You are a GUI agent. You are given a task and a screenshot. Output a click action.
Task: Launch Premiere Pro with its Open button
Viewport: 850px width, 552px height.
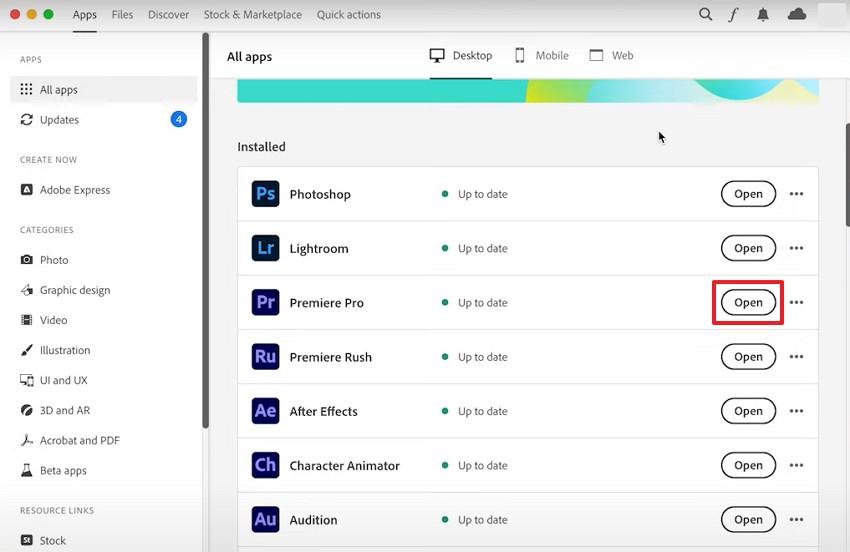pos(748,302)
